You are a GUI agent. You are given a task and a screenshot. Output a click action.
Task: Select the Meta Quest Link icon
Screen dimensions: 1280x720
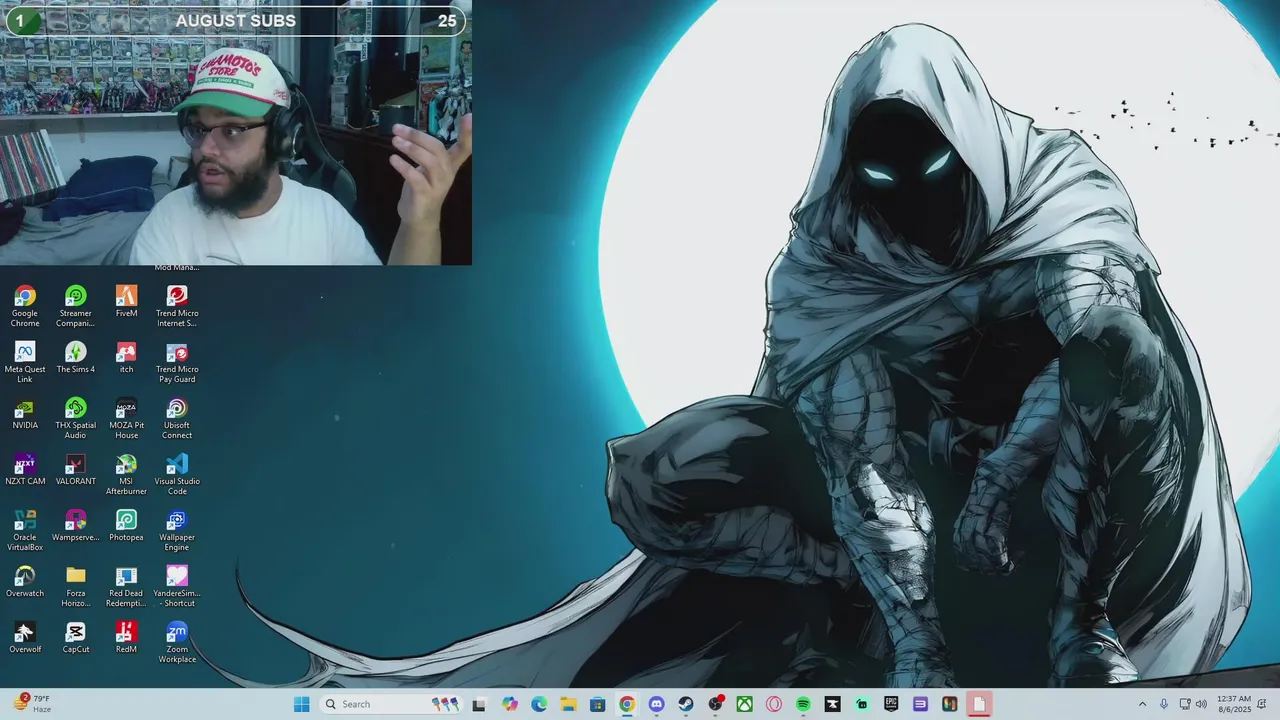[25, 362]
